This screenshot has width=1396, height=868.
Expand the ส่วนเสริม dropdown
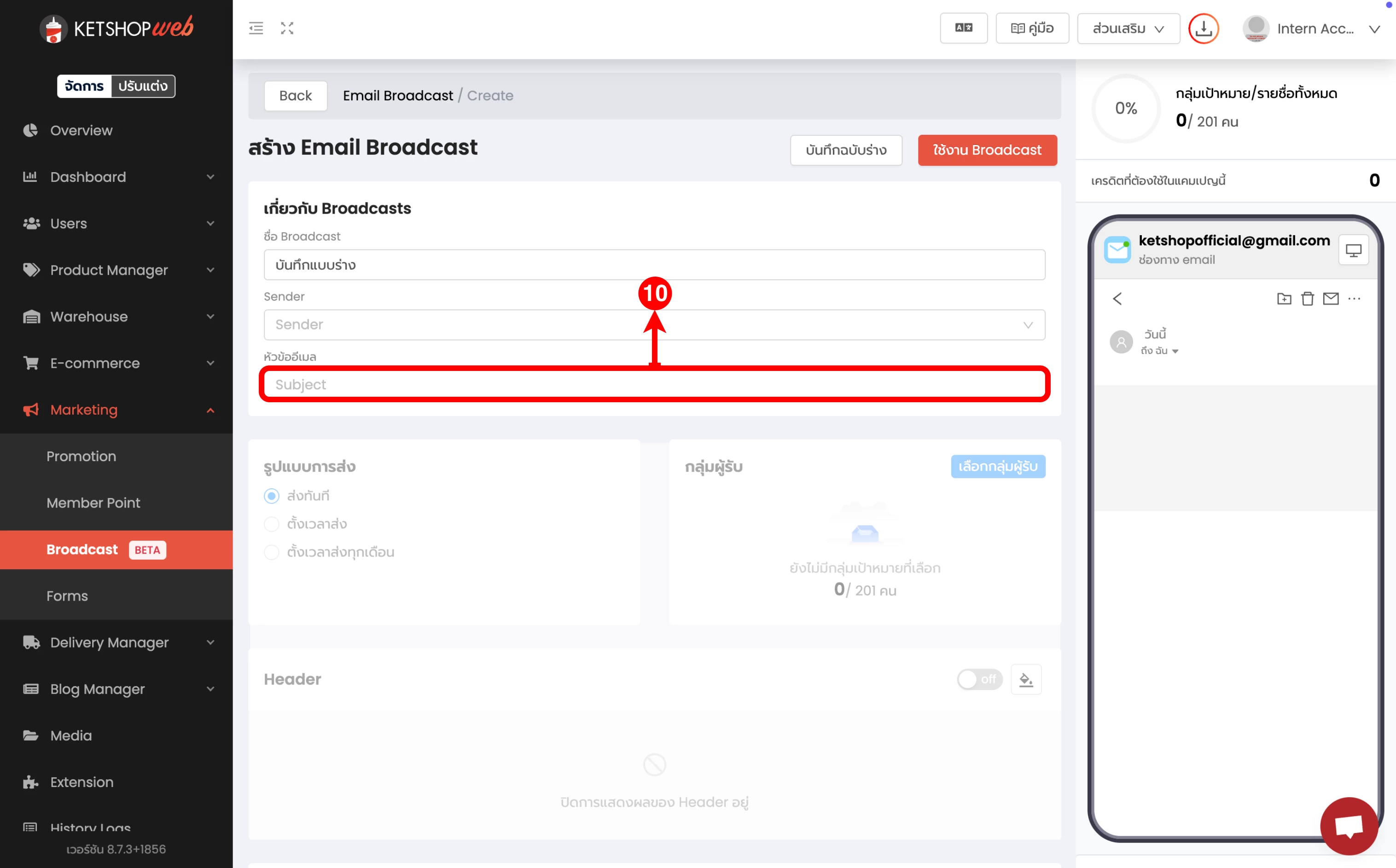(x=1128, y=28)
